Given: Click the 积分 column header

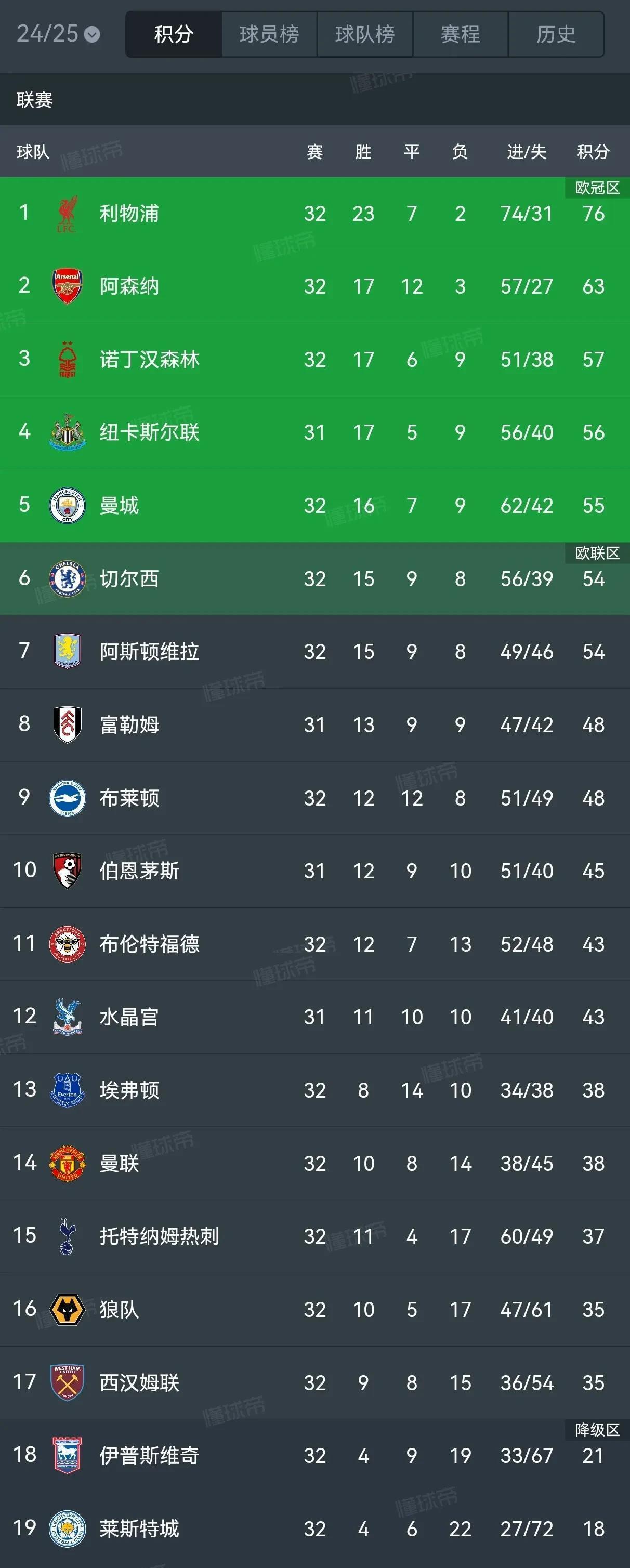Looking at the screenshot, I should [593, 152].
